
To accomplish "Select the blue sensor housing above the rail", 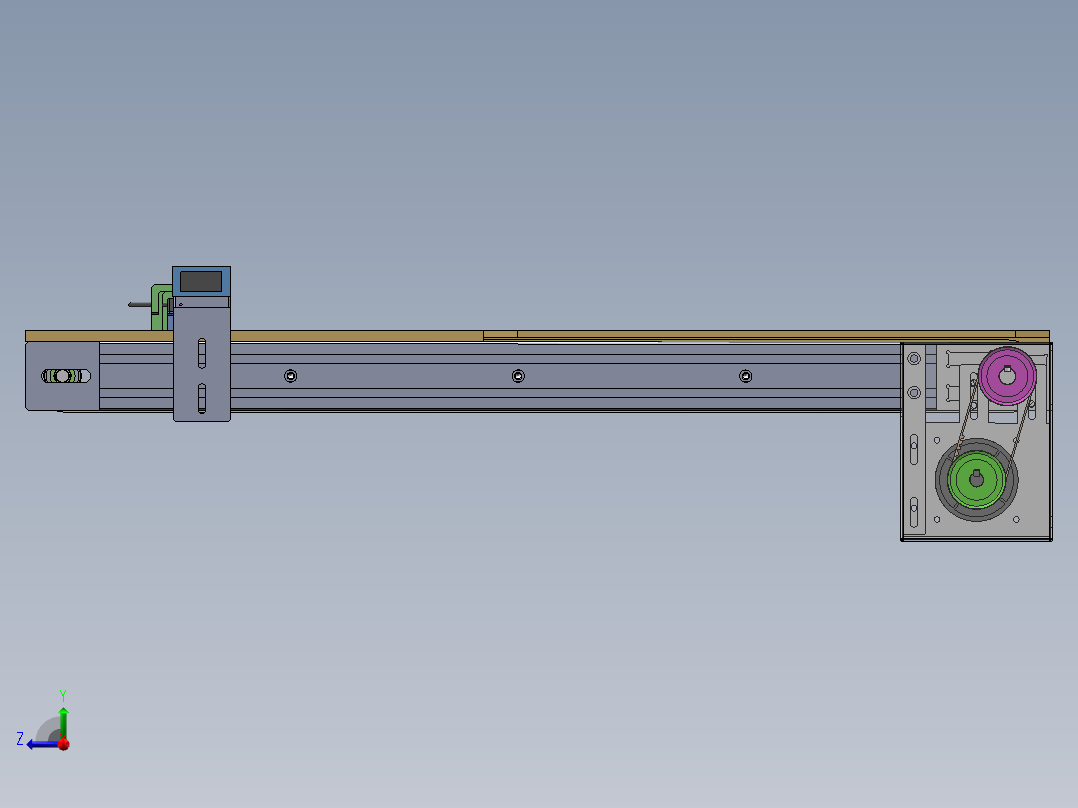I will (x=201, y=281).
